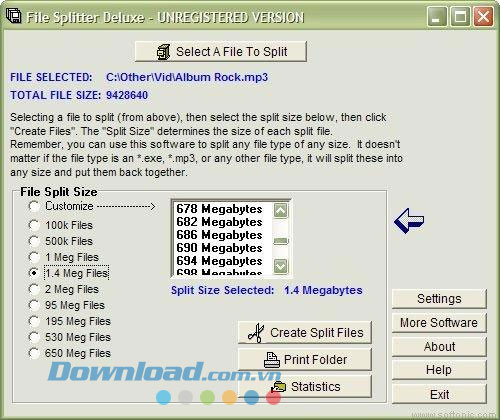Click the More Software button
Screen dimensions: 500x420
click(439, 323)
